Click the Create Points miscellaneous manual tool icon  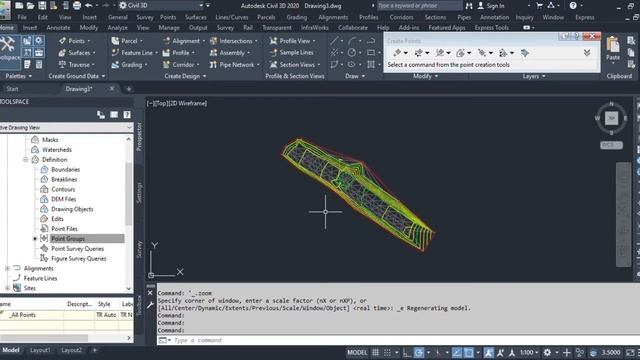click(397, 53)
